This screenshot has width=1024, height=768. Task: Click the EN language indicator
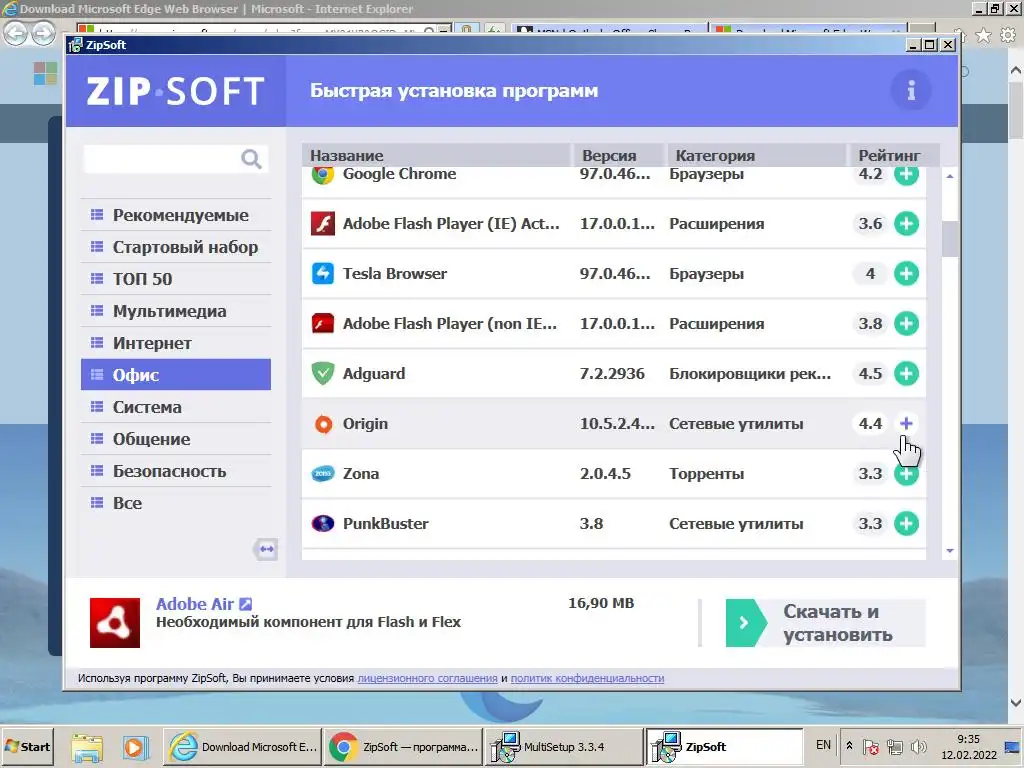click(823, 745)
